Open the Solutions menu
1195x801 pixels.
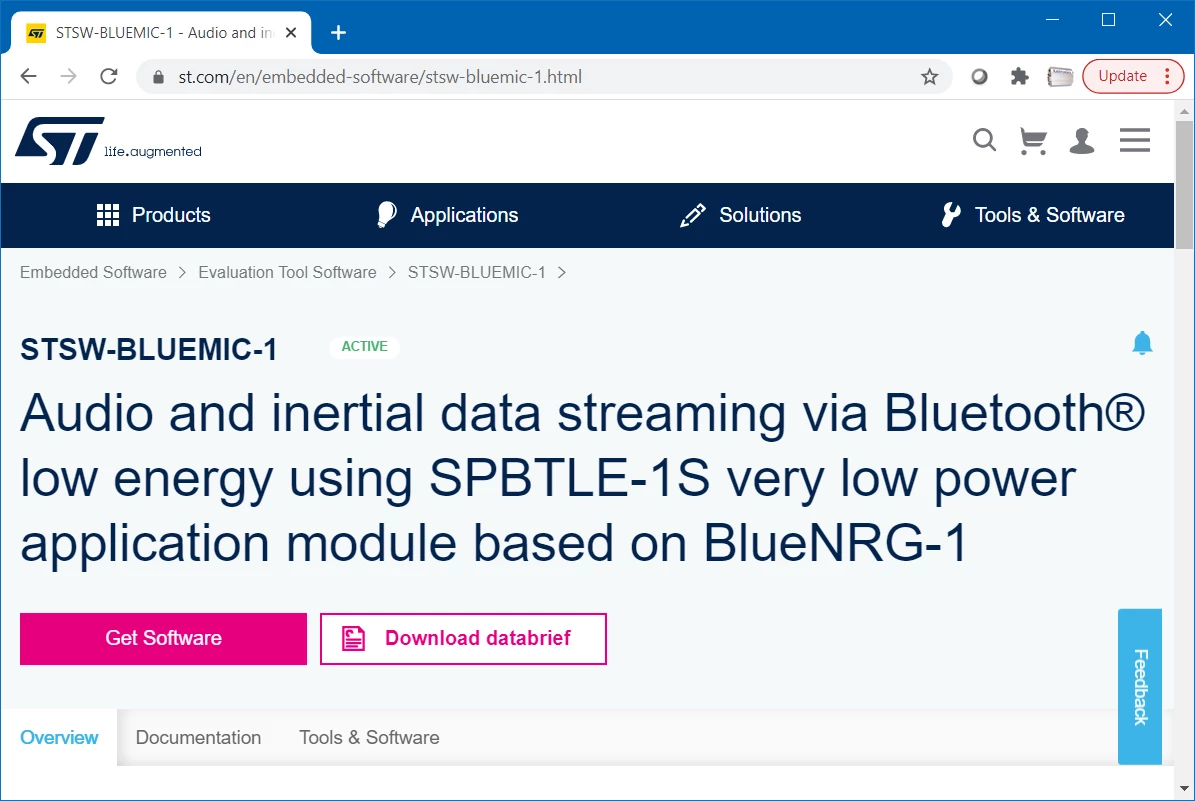[740, 215]
